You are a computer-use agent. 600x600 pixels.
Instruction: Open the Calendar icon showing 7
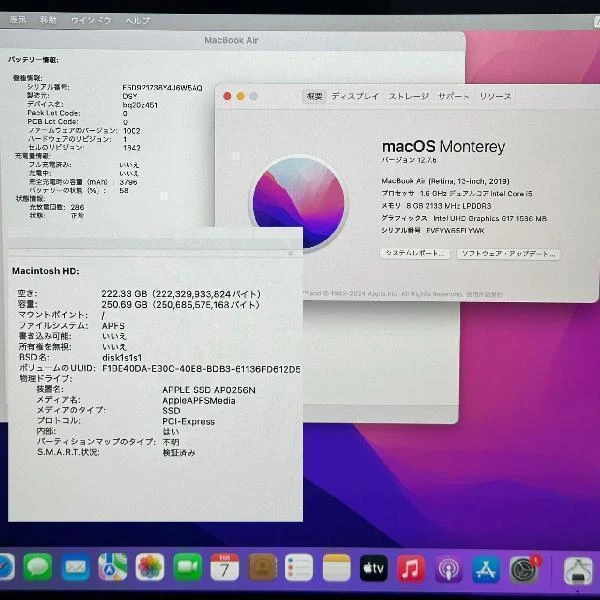tap(225, 567)
